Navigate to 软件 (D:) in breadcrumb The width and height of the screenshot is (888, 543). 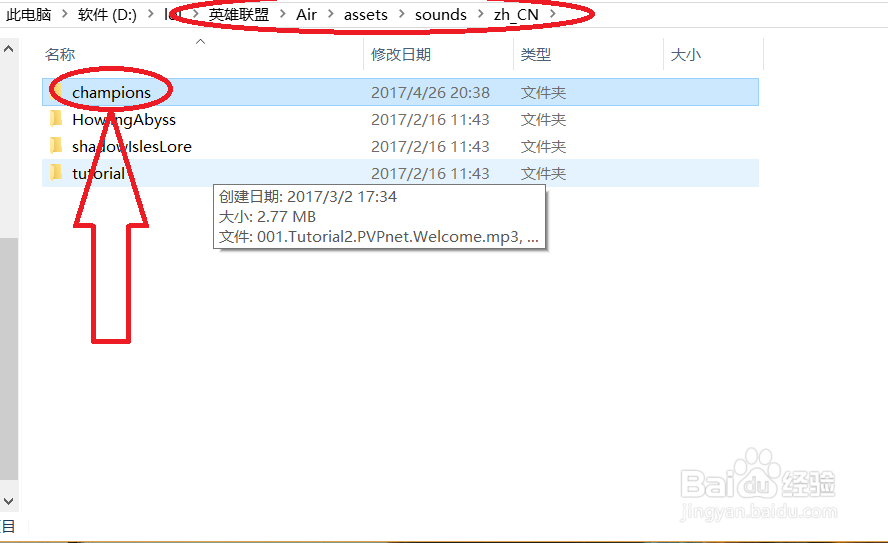107,14
